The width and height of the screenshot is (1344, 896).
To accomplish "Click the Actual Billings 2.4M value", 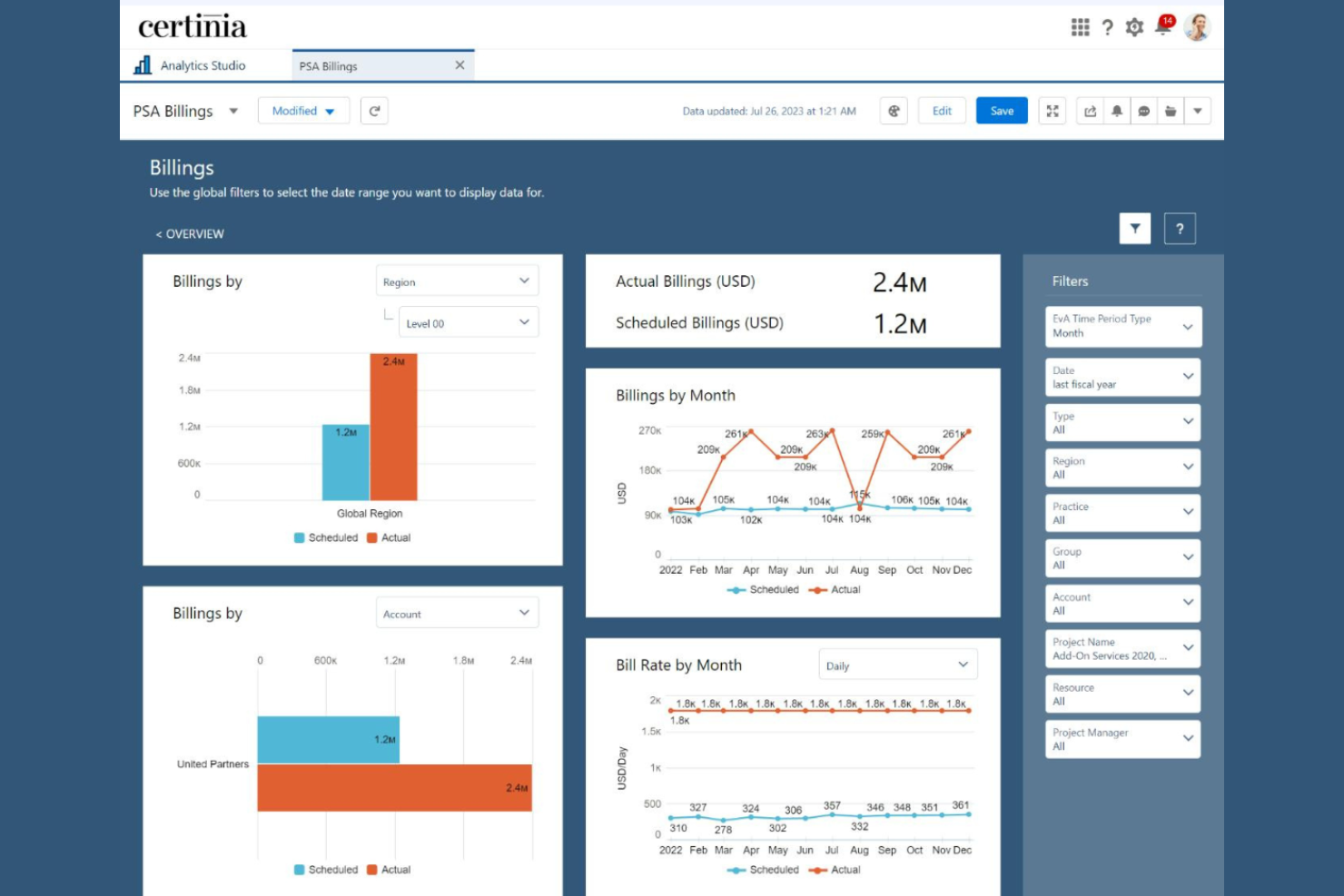I will pyautogui.click(x=899, y=282).
